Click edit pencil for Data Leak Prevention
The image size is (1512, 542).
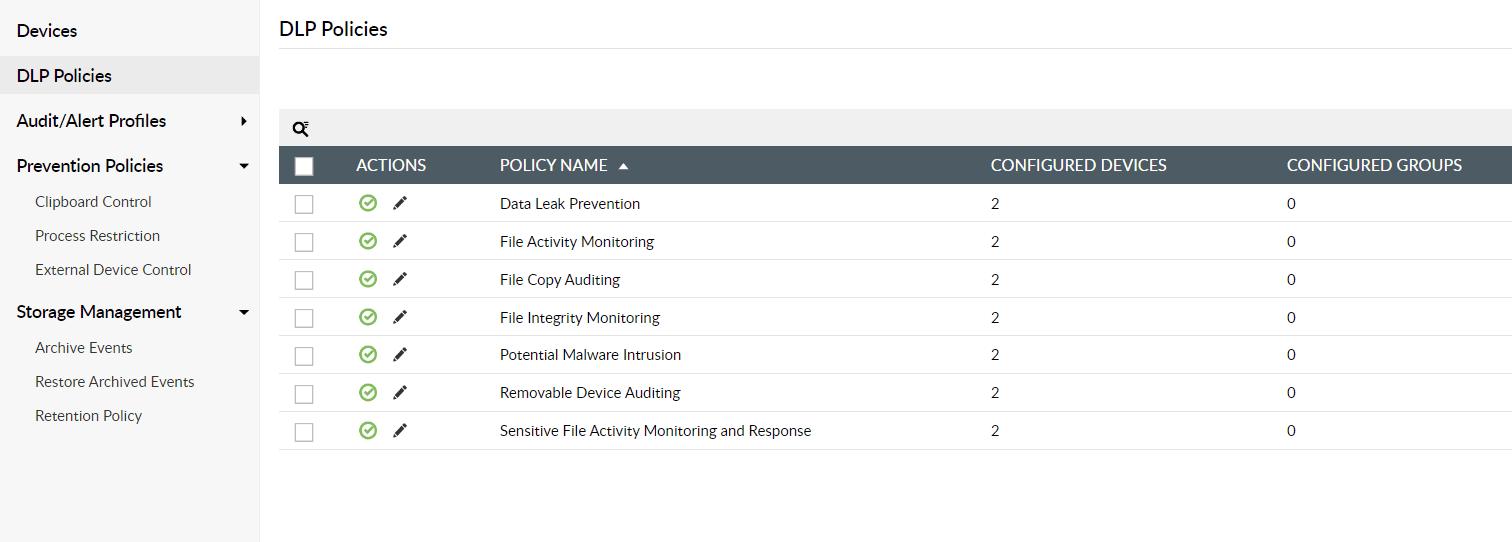tap(400, 203)
